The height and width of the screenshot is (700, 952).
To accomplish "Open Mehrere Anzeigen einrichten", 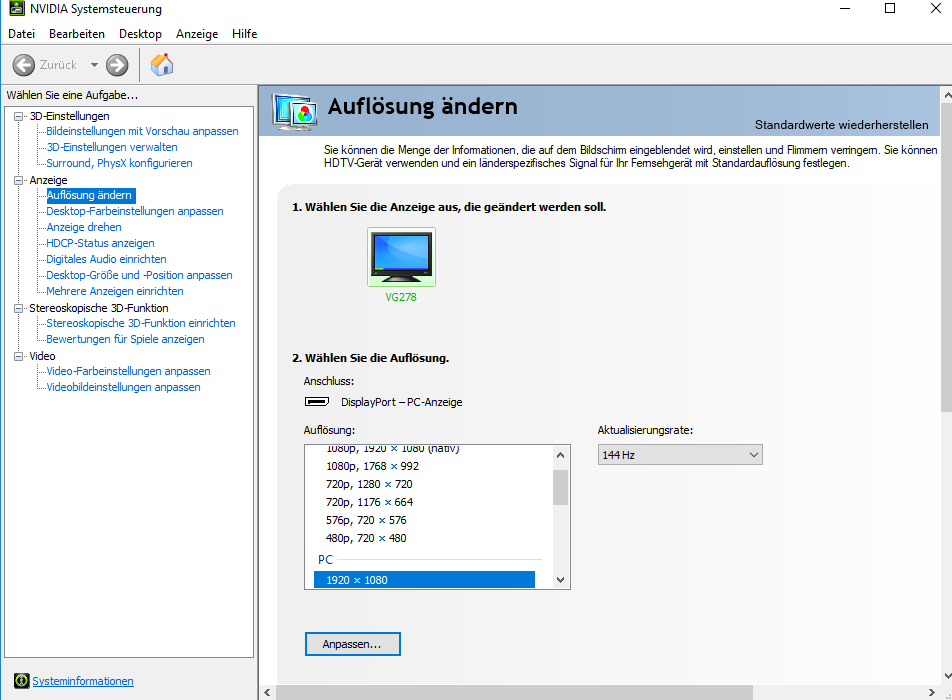I will click(x=115, y=291).
